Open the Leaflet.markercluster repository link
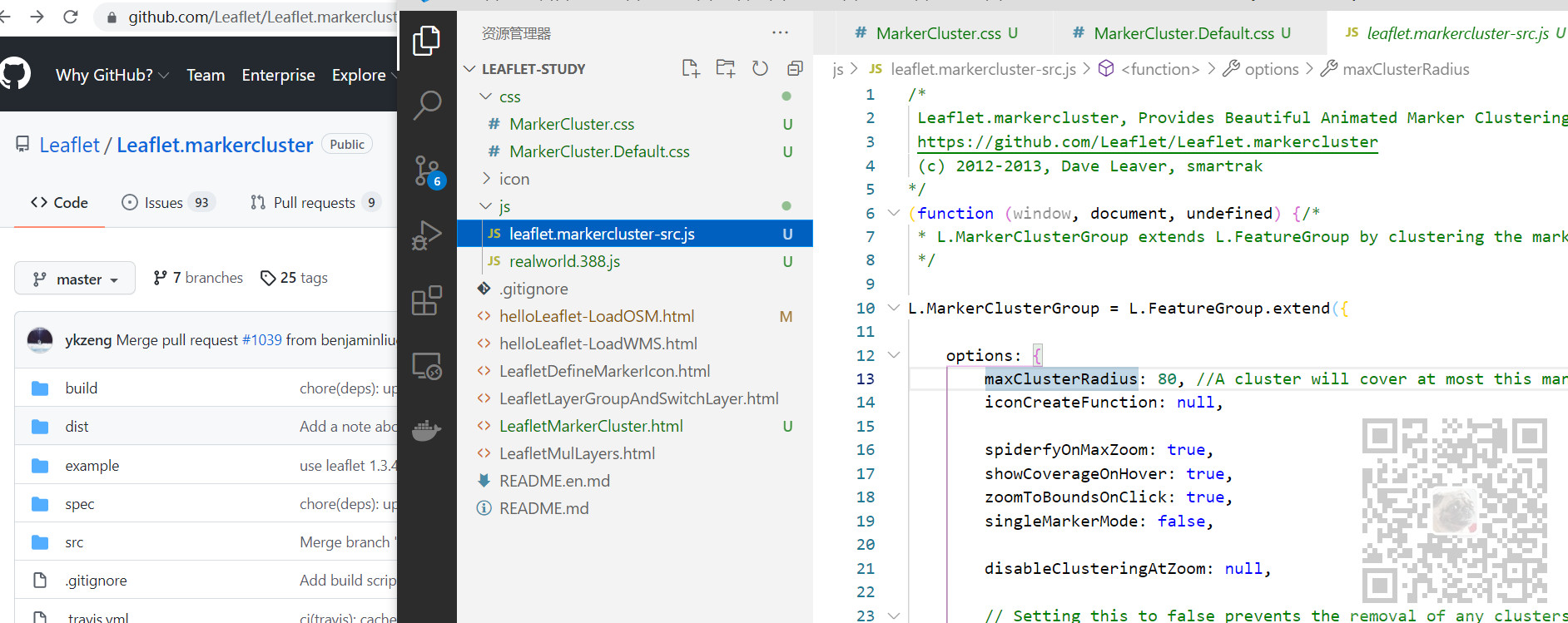Viewport: 1568px width, 623px height. point(215,145)
